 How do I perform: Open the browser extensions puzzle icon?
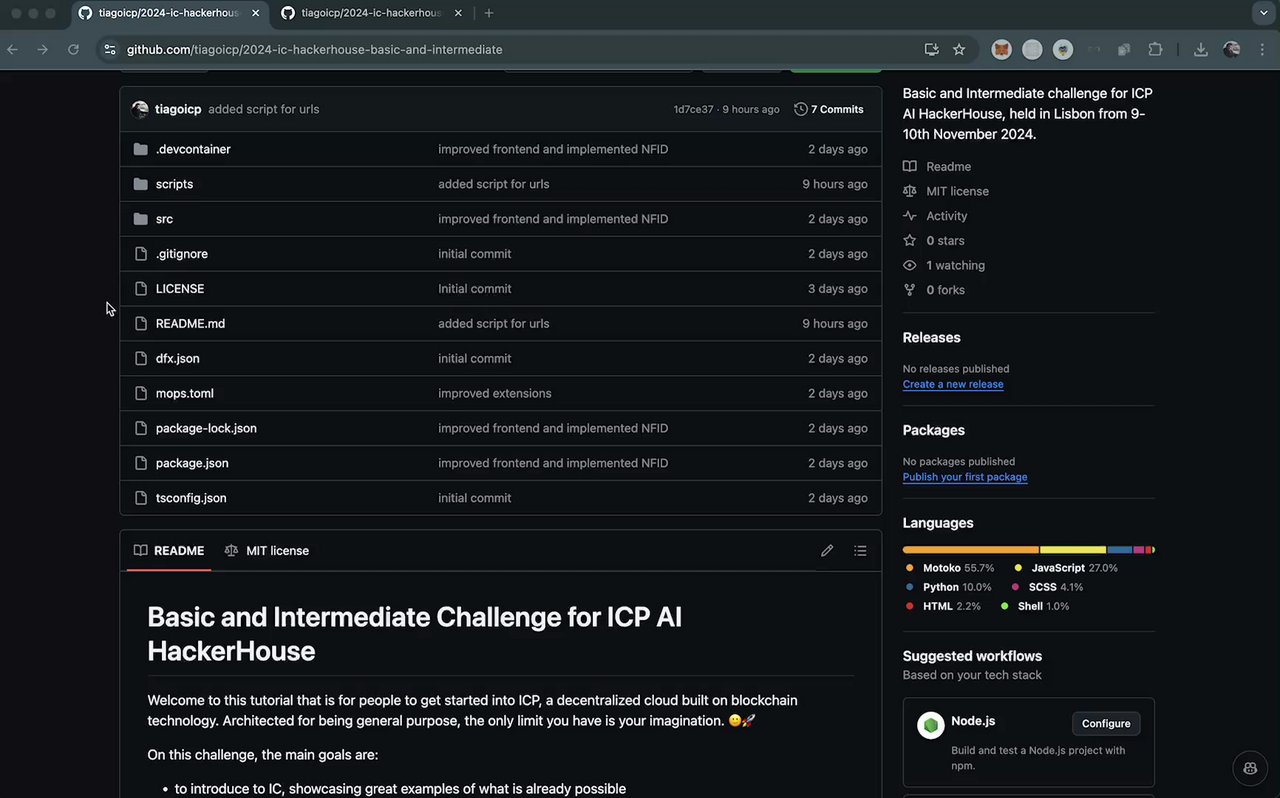(x=1156, y=49)
